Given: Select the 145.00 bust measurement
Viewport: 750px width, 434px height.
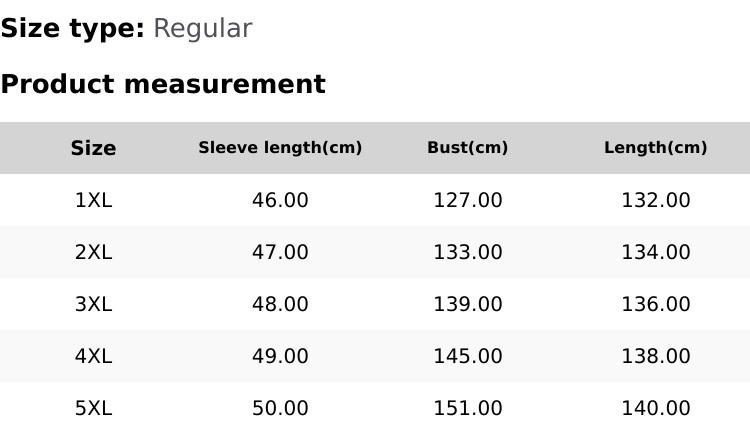Looking at the screenshot, I should click(467, 356).
